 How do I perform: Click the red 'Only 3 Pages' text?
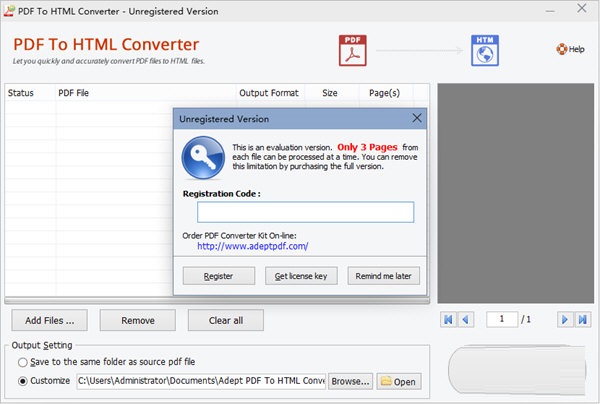coord(367,147)
